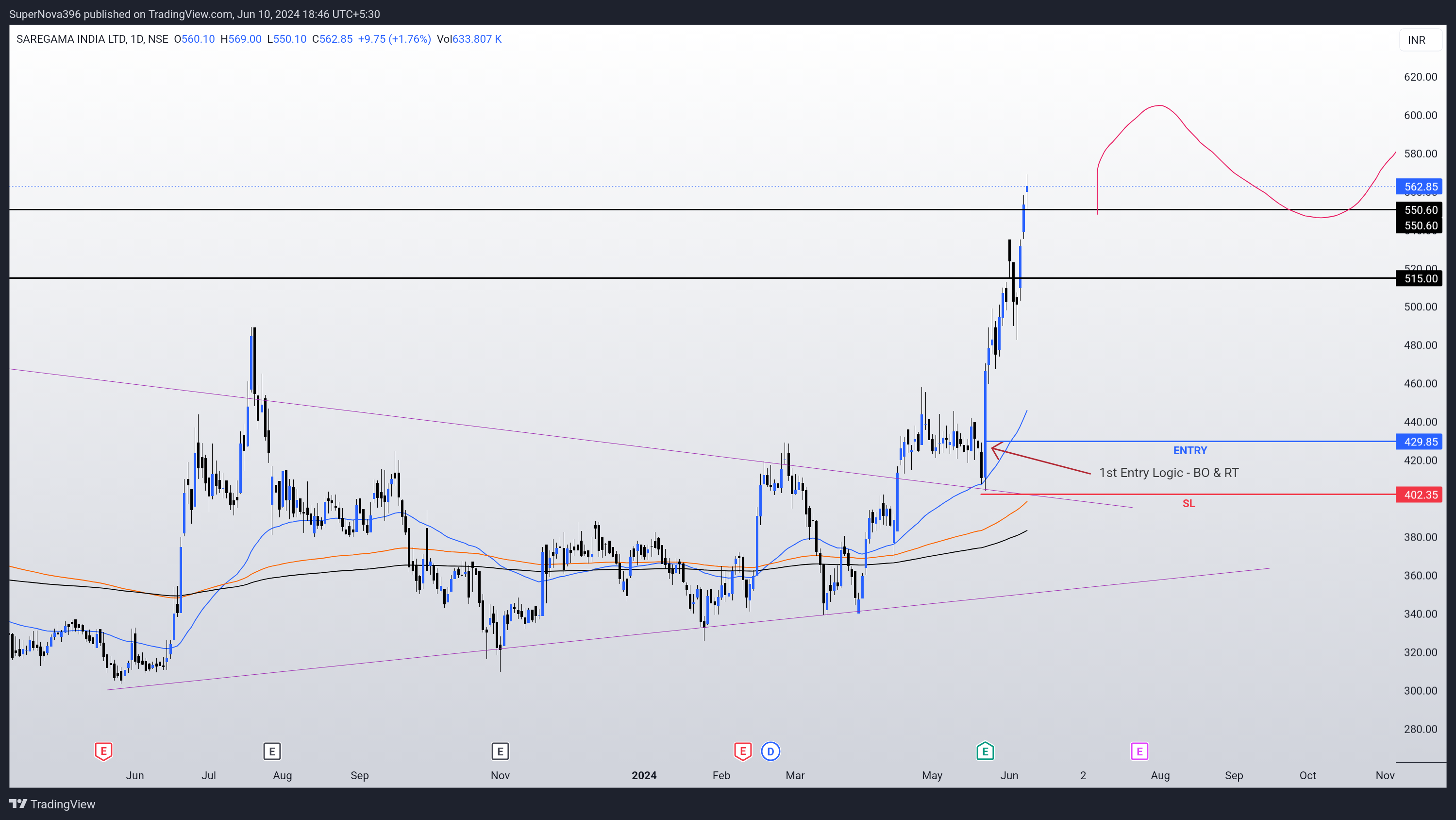Click the +9.75 (+1.76%) change value
The image size is (1456, 820).
[x=395, y=39]
